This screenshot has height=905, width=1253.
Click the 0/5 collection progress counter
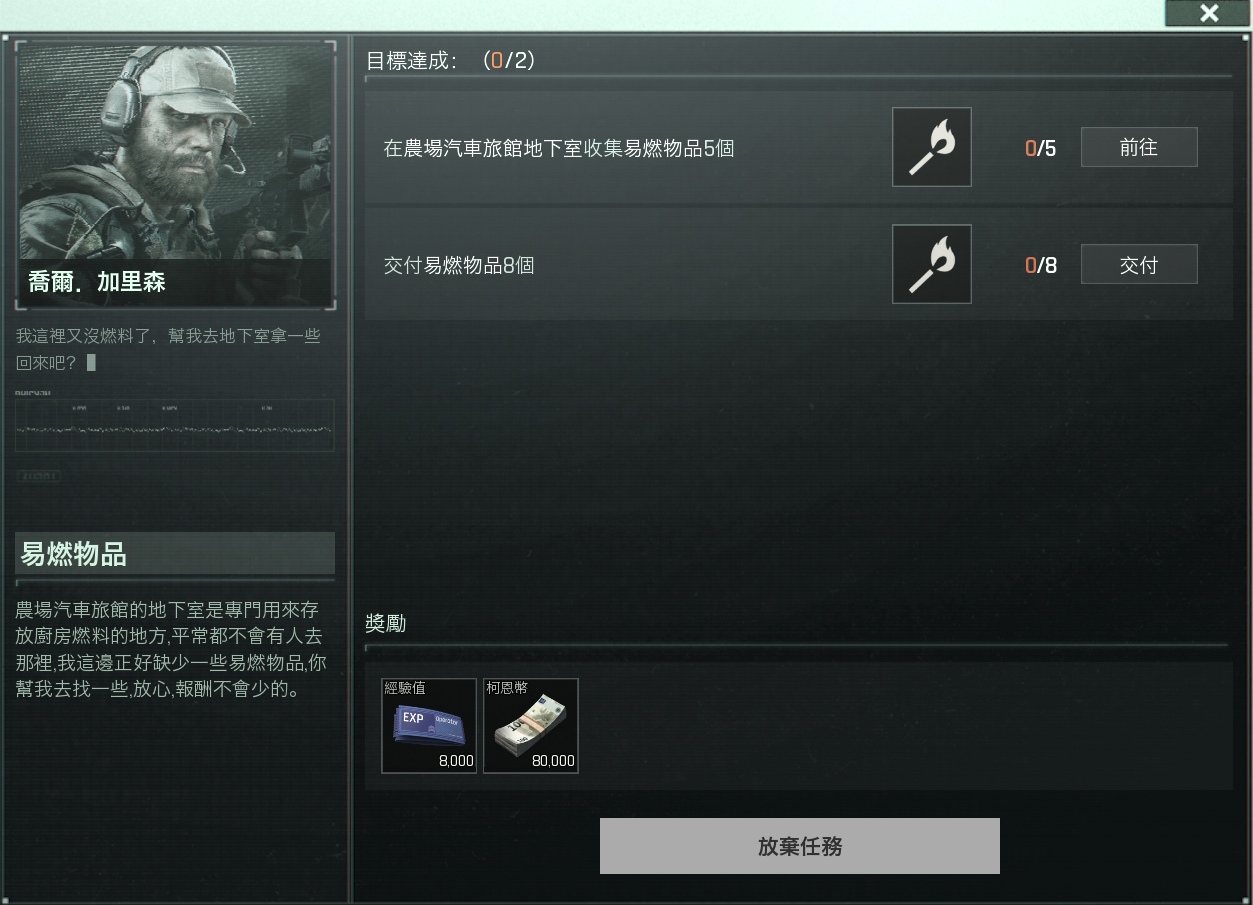click(x=1040, y=149)
